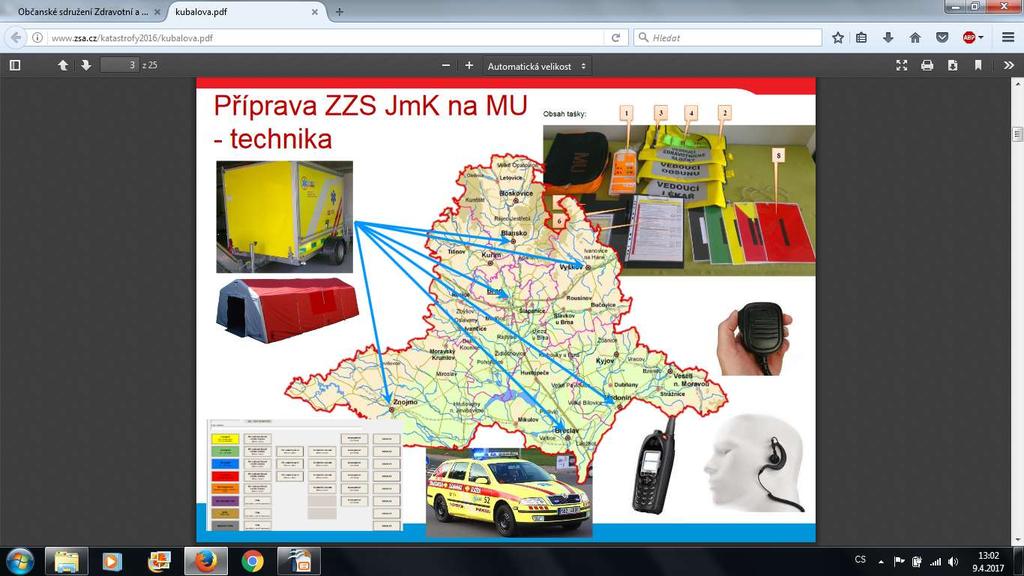Print the PDF document

point(927,65)
